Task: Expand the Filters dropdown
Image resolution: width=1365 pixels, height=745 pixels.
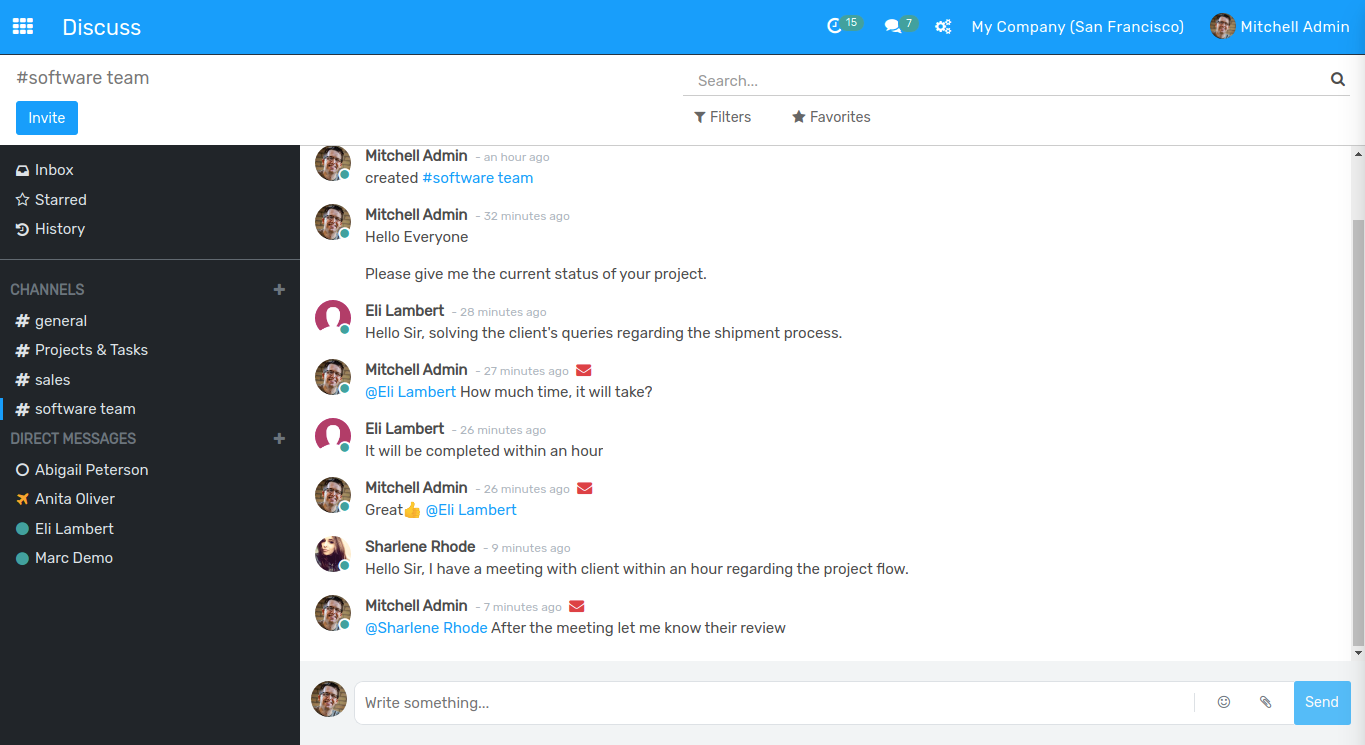Action: point(722,117)
